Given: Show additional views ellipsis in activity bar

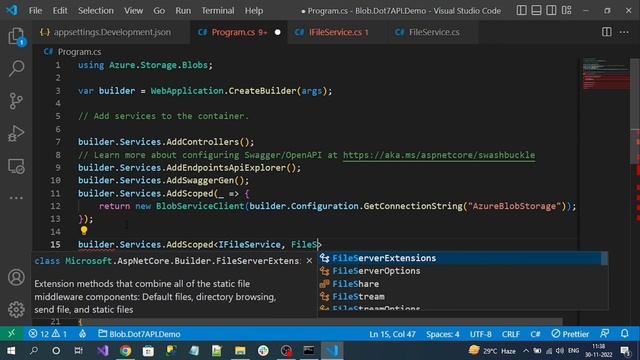Looking at the screenshot, I should pos(16,198).
